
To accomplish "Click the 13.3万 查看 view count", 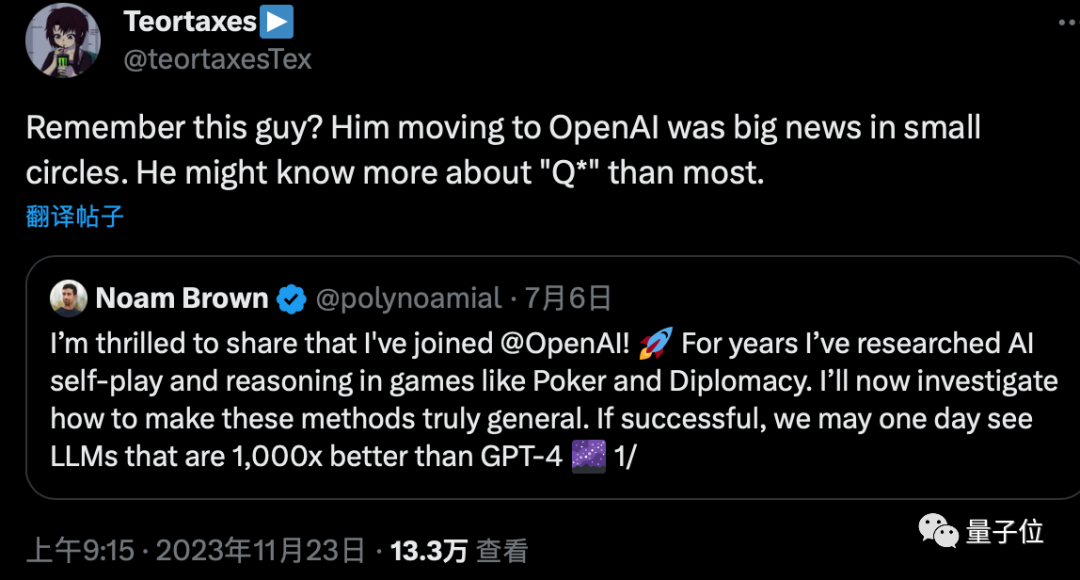I will pyautogui.click(x=459, y=550).
